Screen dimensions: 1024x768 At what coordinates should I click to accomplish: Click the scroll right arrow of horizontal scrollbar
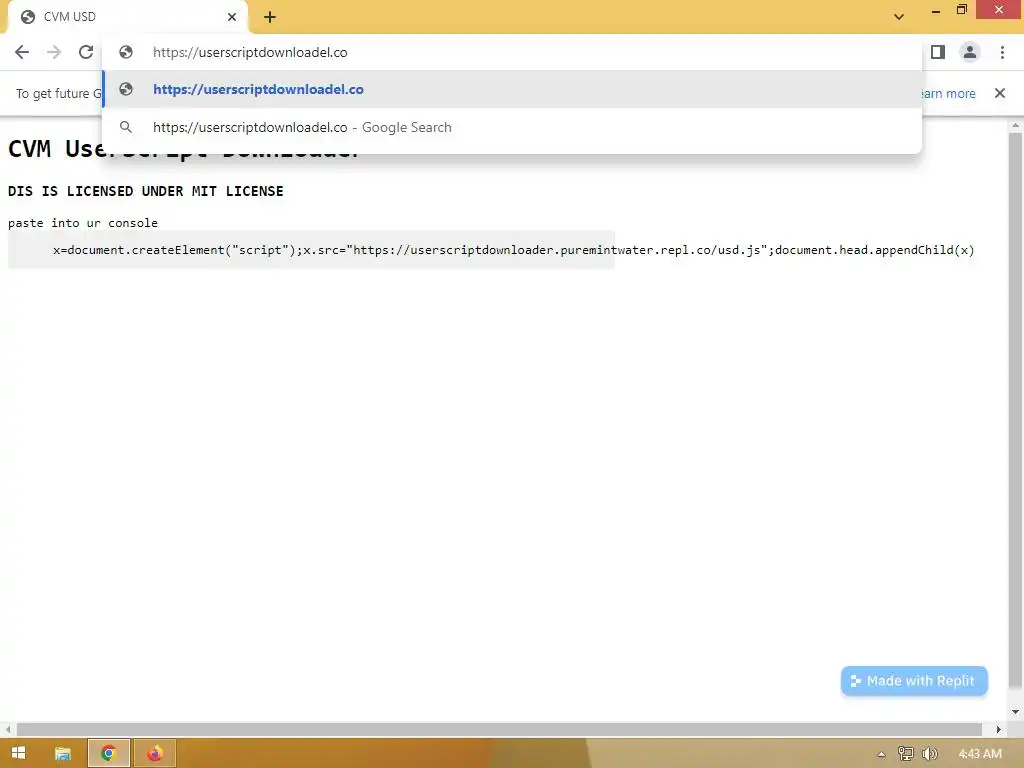click(998, 729)
